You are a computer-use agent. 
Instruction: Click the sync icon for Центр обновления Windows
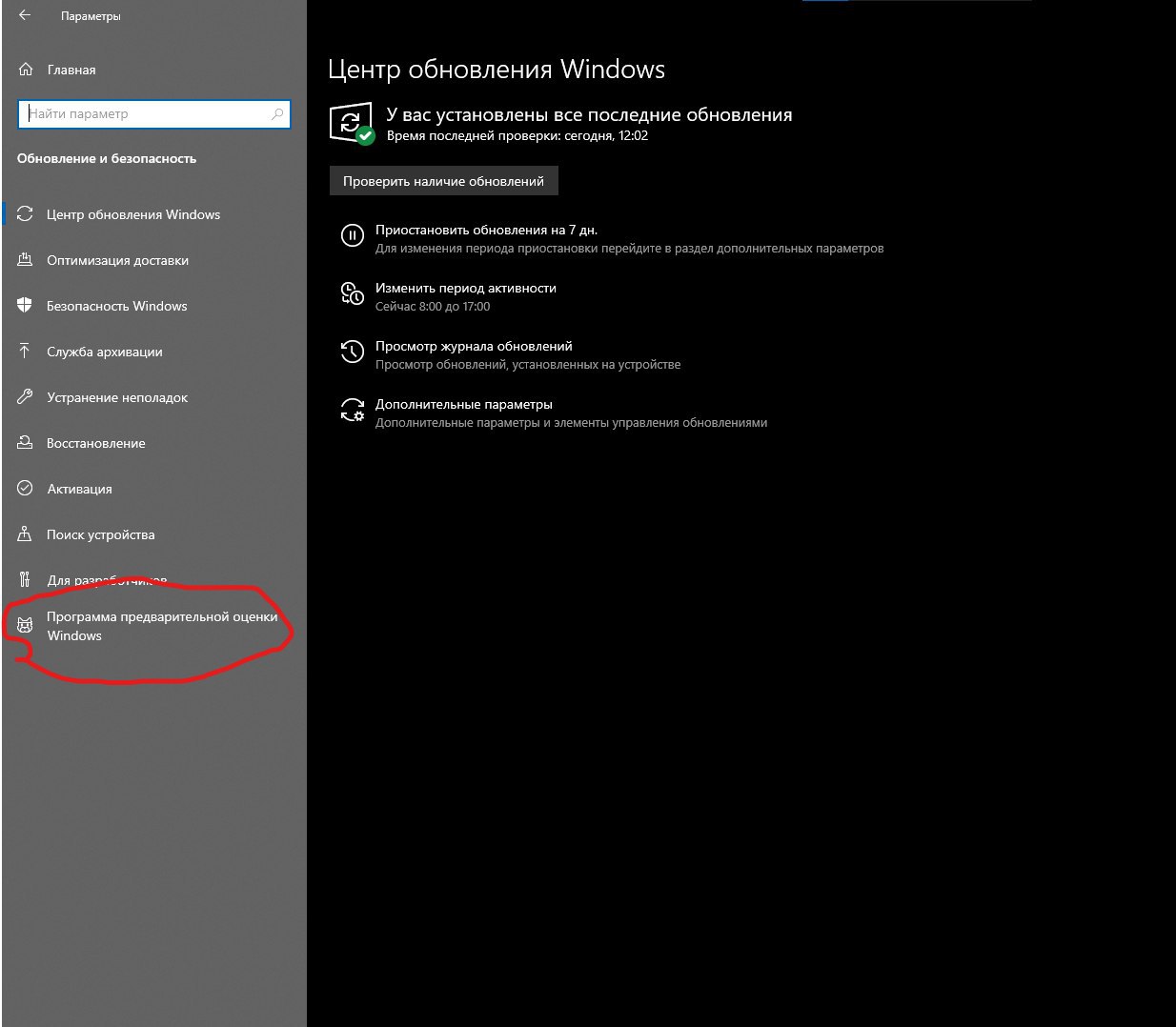click(26, 214)
